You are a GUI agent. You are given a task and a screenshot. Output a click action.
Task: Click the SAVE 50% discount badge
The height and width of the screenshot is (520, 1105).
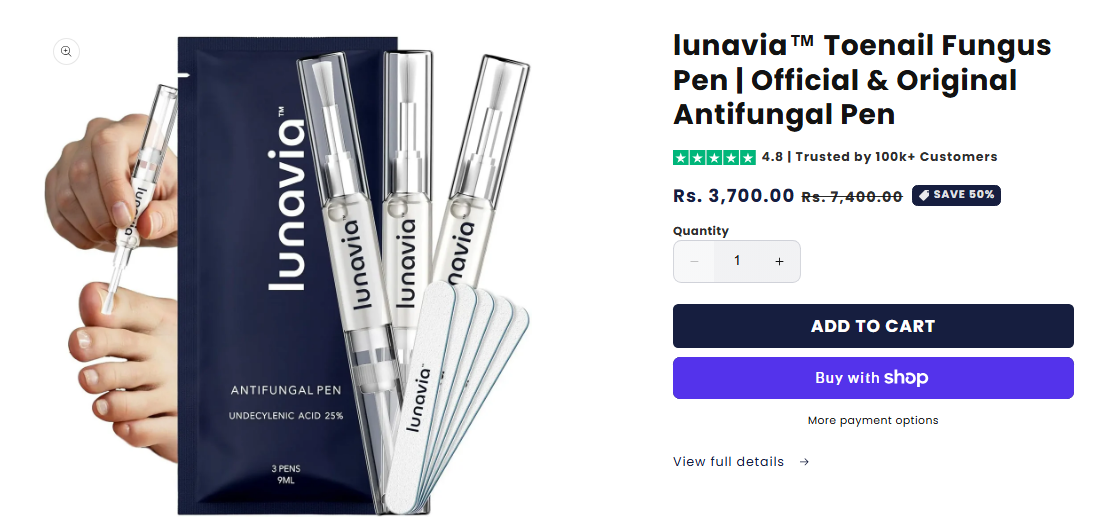[x=956, y=195]
